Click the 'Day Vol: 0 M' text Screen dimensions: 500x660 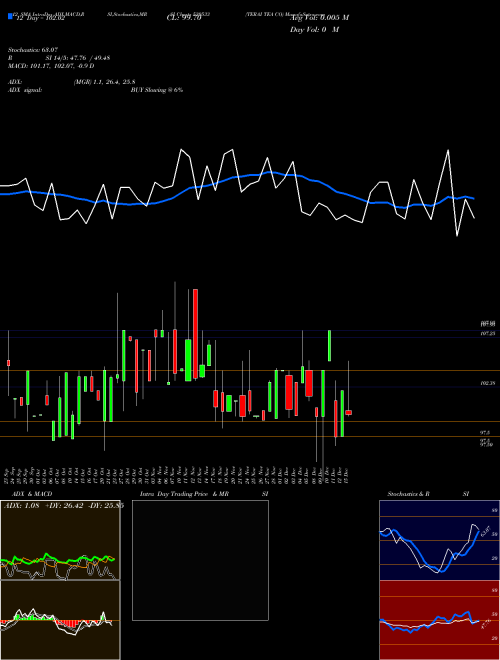click(x=314, y=30)
